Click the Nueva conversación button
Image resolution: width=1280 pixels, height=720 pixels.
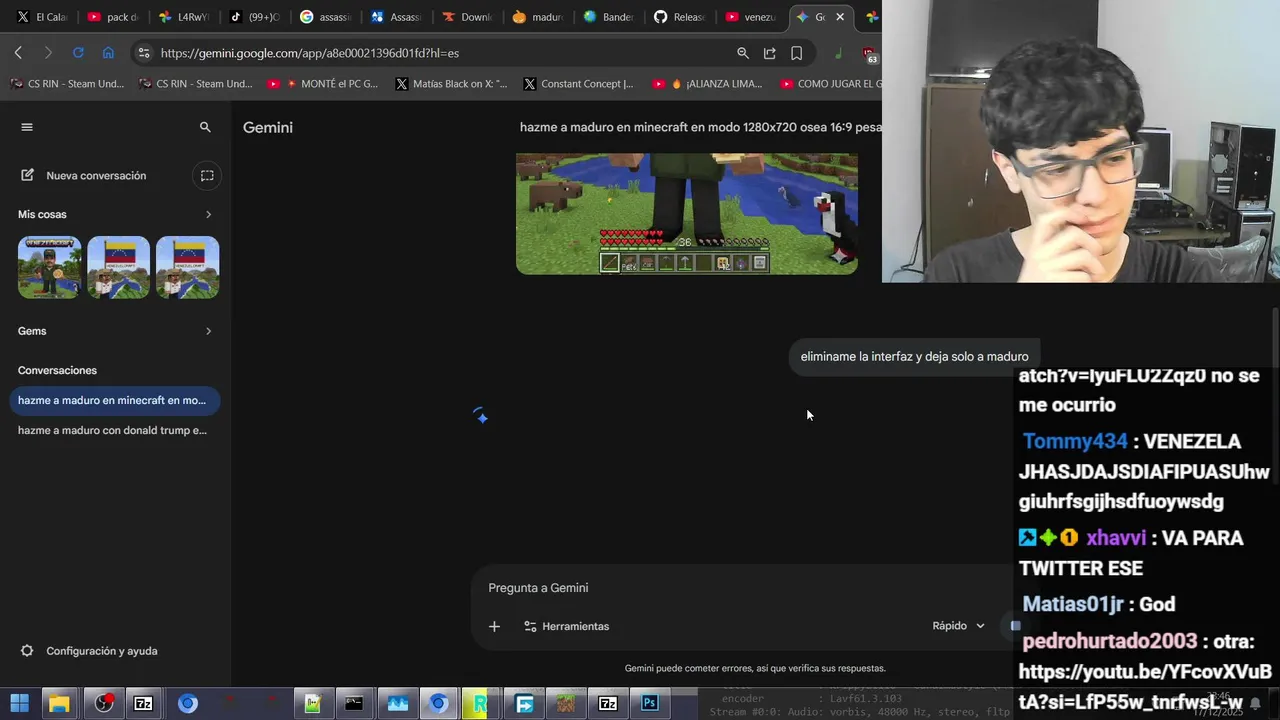(x=96, y=175)
